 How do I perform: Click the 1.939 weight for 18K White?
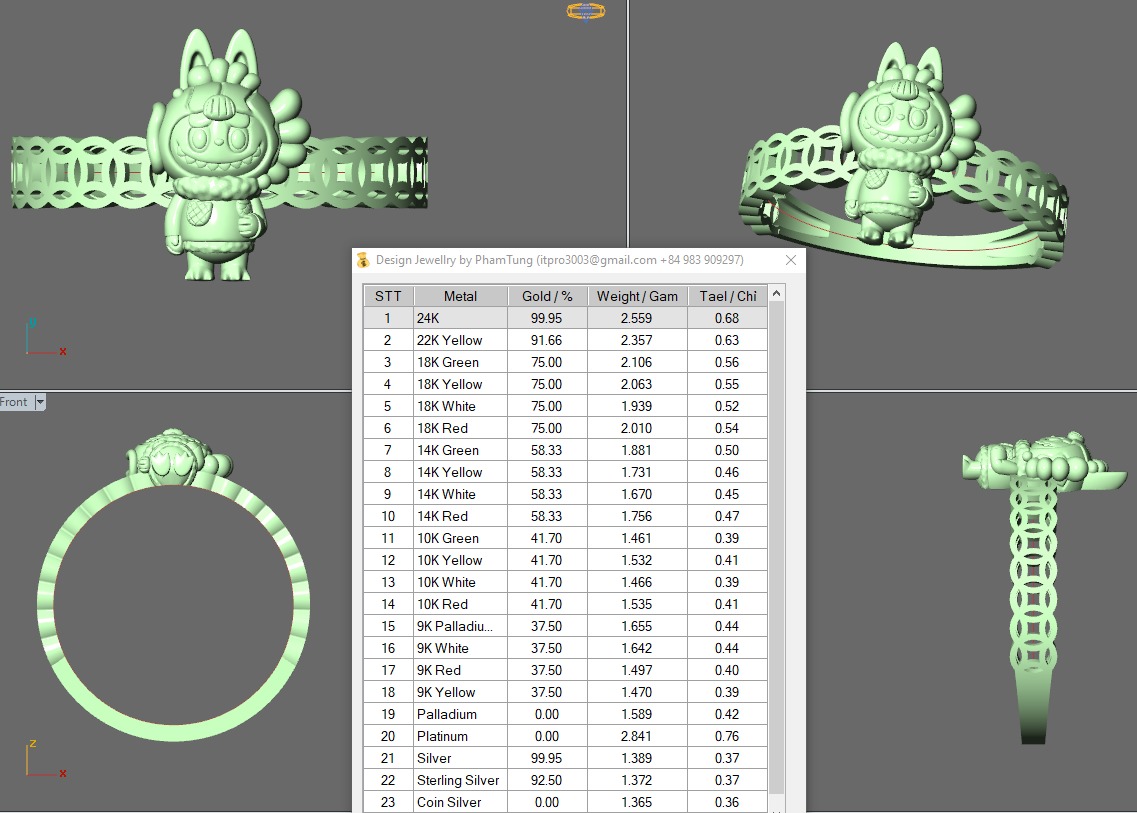tap(637, 406)
